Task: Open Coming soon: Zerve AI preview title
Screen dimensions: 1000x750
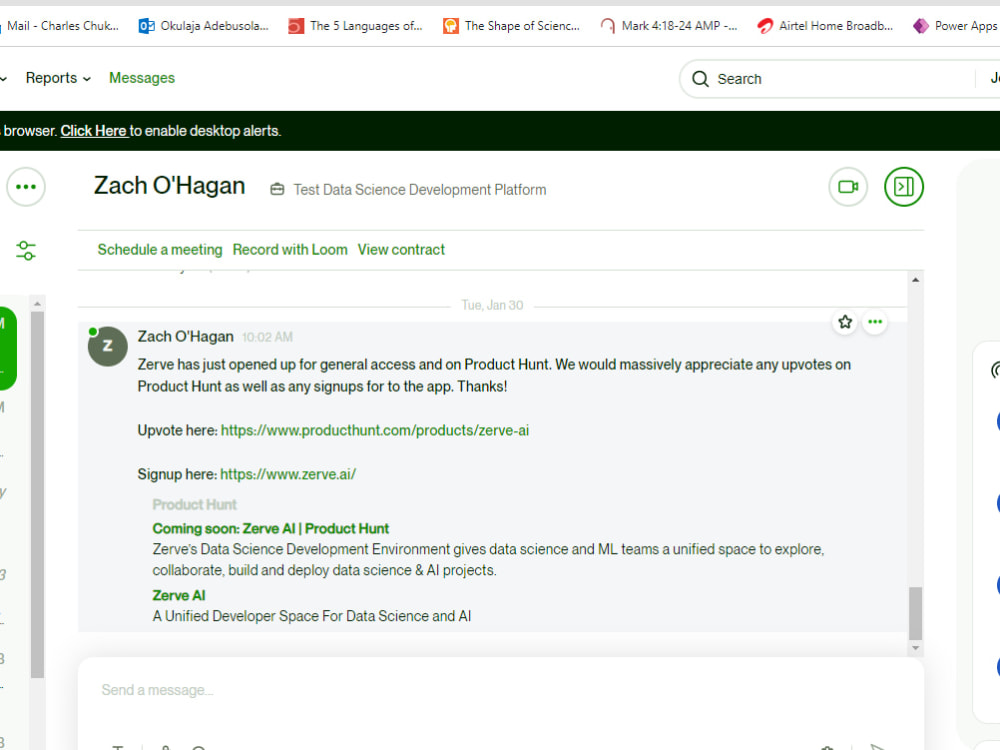Action: click(270, 529)
